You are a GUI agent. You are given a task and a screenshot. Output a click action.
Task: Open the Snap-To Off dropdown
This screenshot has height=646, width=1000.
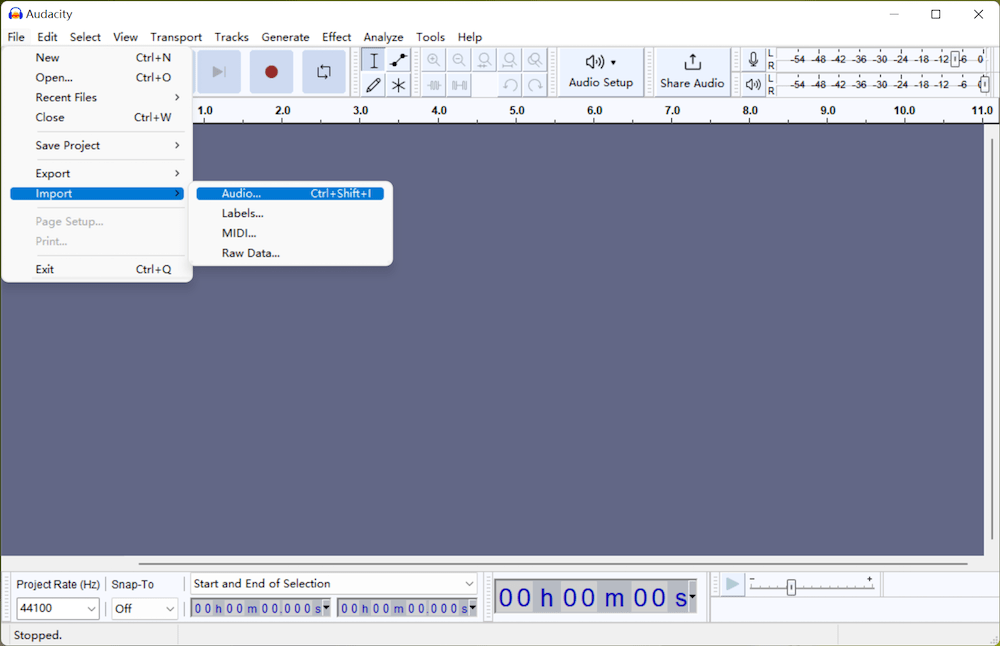coord(145,608)
